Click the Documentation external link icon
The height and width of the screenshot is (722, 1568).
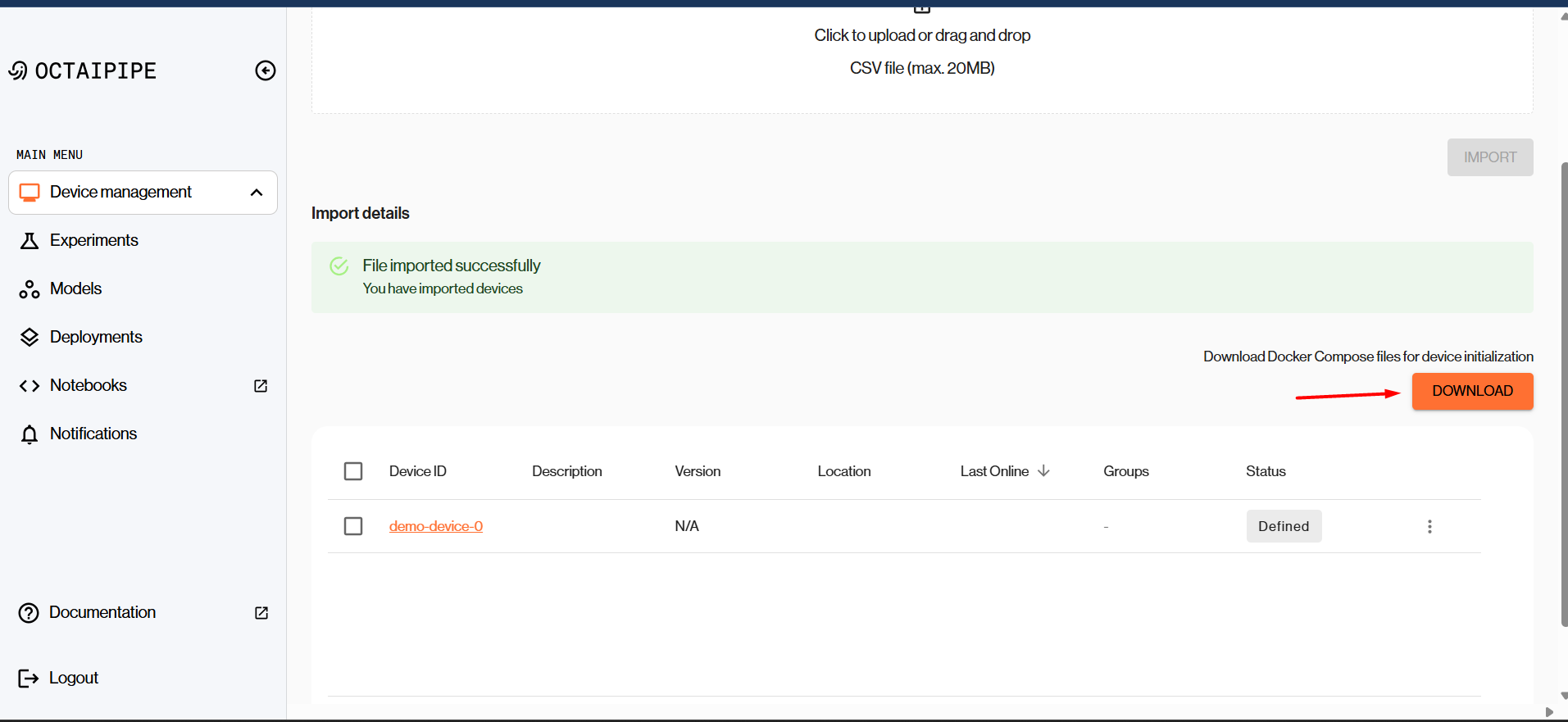[261, 613]
